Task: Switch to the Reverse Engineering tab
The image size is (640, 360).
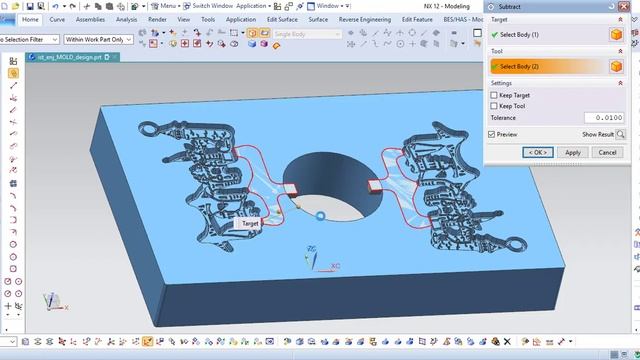Action: [364, 19]
